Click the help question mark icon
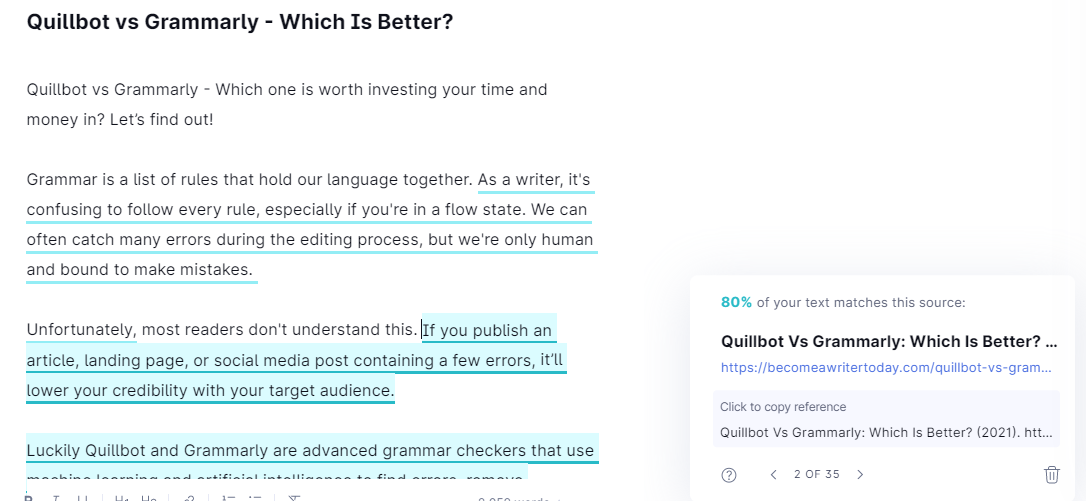1086x501 pixels. tap(729, 474)
